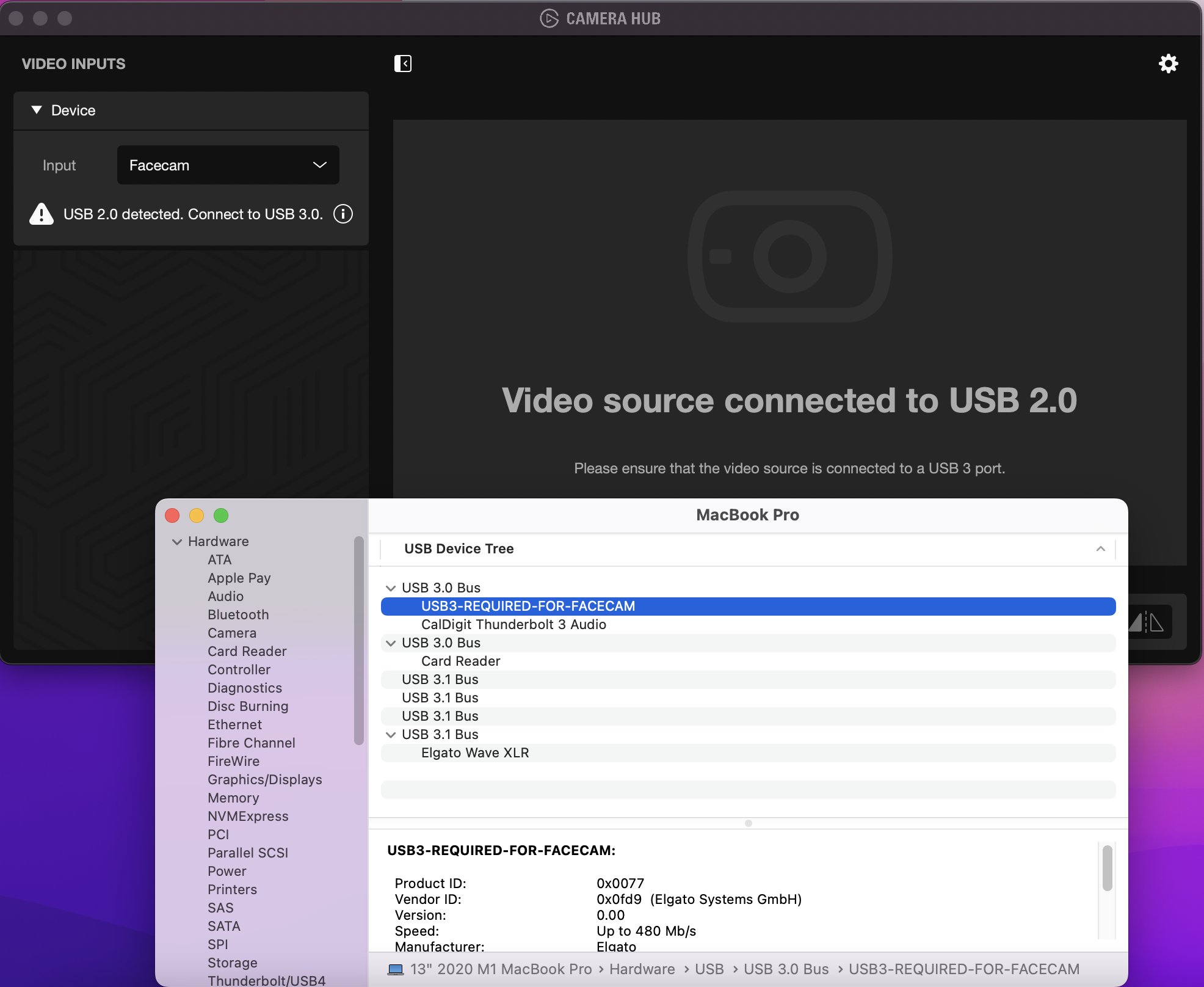Open the USB 2.0 warning info icon
This screenshot has height=987, width=1204.
click(343, 214)
